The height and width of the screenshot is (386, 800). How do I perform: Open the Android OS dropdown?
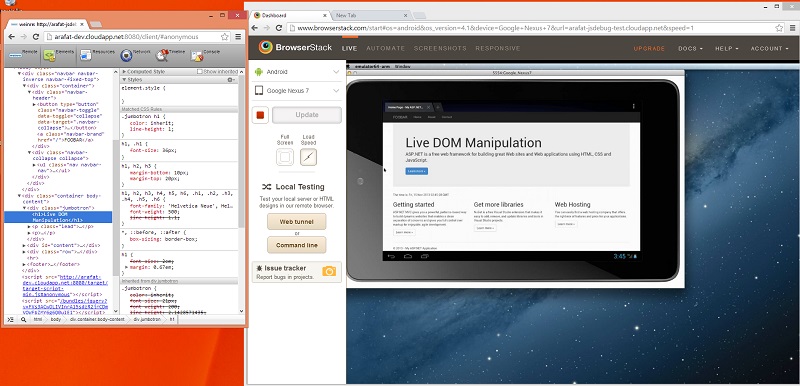click(x=296, y=72)
